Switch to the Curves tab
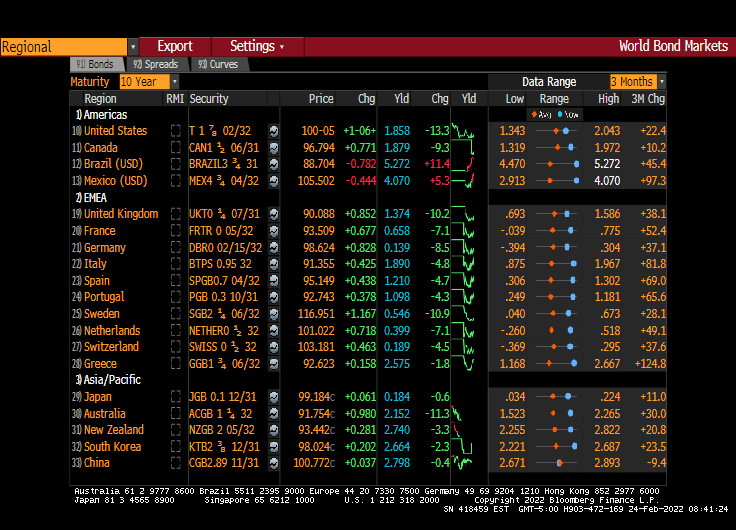This screenshot has width=736, height=530. [x=218, y=64]
